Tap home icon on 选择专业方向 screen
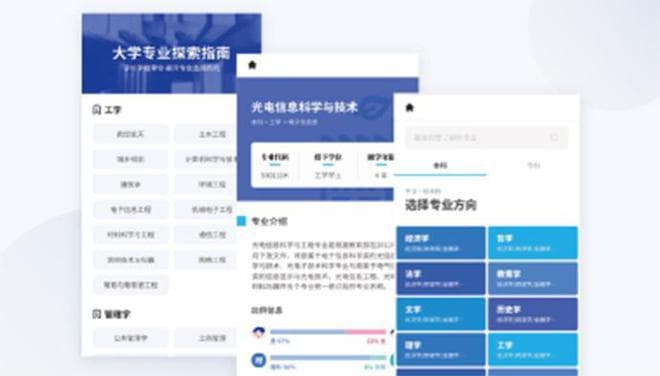 pos(410,108)
